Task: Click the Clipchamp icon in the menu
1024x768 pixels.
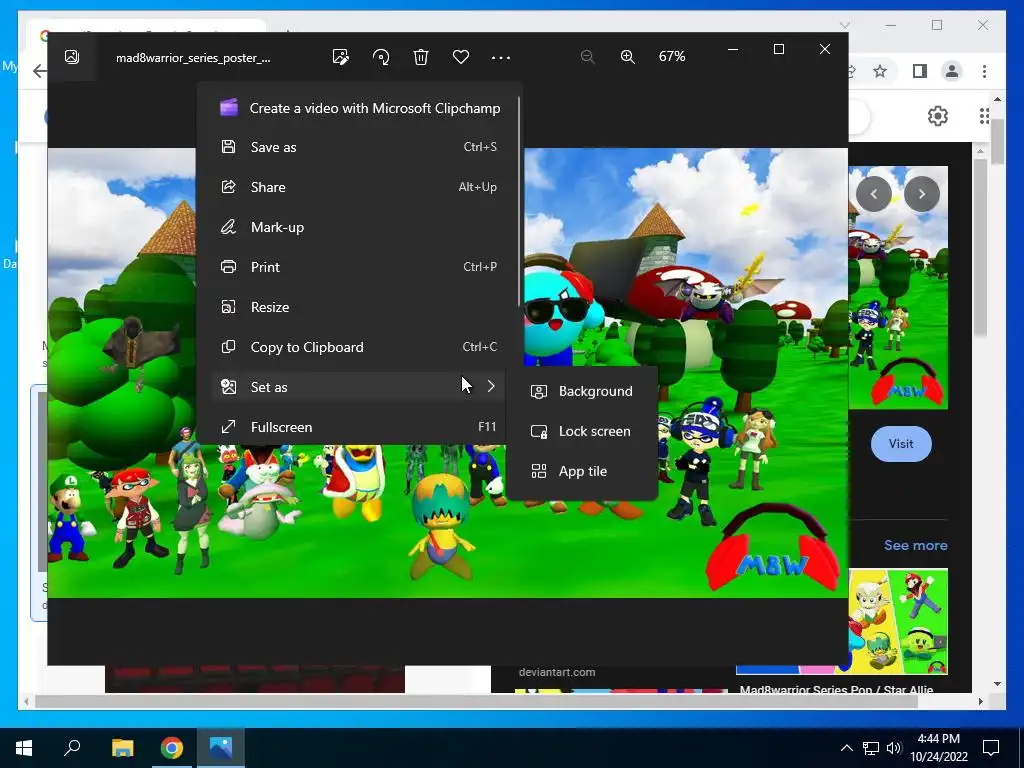Action: pos(229,108)
